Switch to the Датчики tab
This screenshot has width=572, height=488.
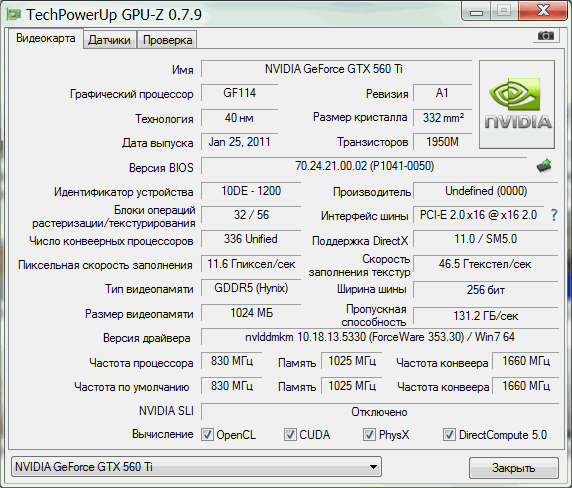tap(109, 40)
